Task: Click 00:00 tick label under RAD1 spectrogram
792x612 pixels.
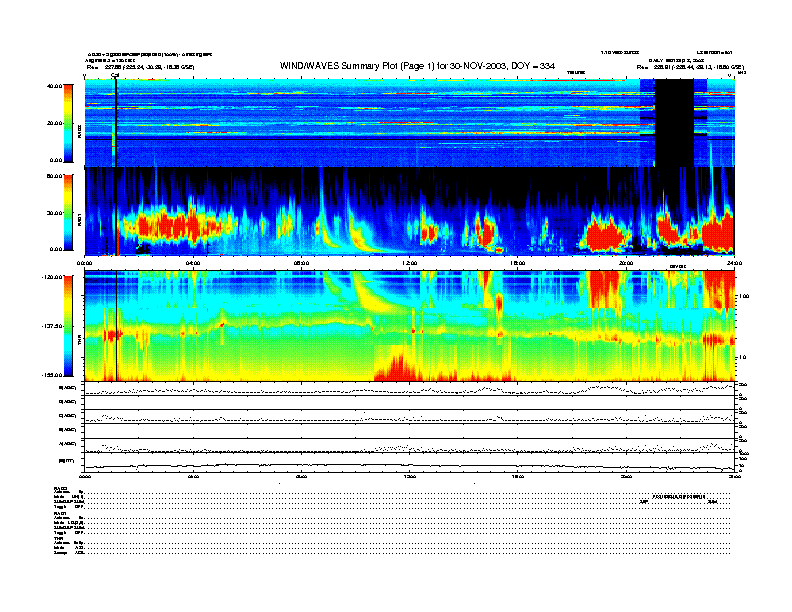Action: (x=84, y=263)
